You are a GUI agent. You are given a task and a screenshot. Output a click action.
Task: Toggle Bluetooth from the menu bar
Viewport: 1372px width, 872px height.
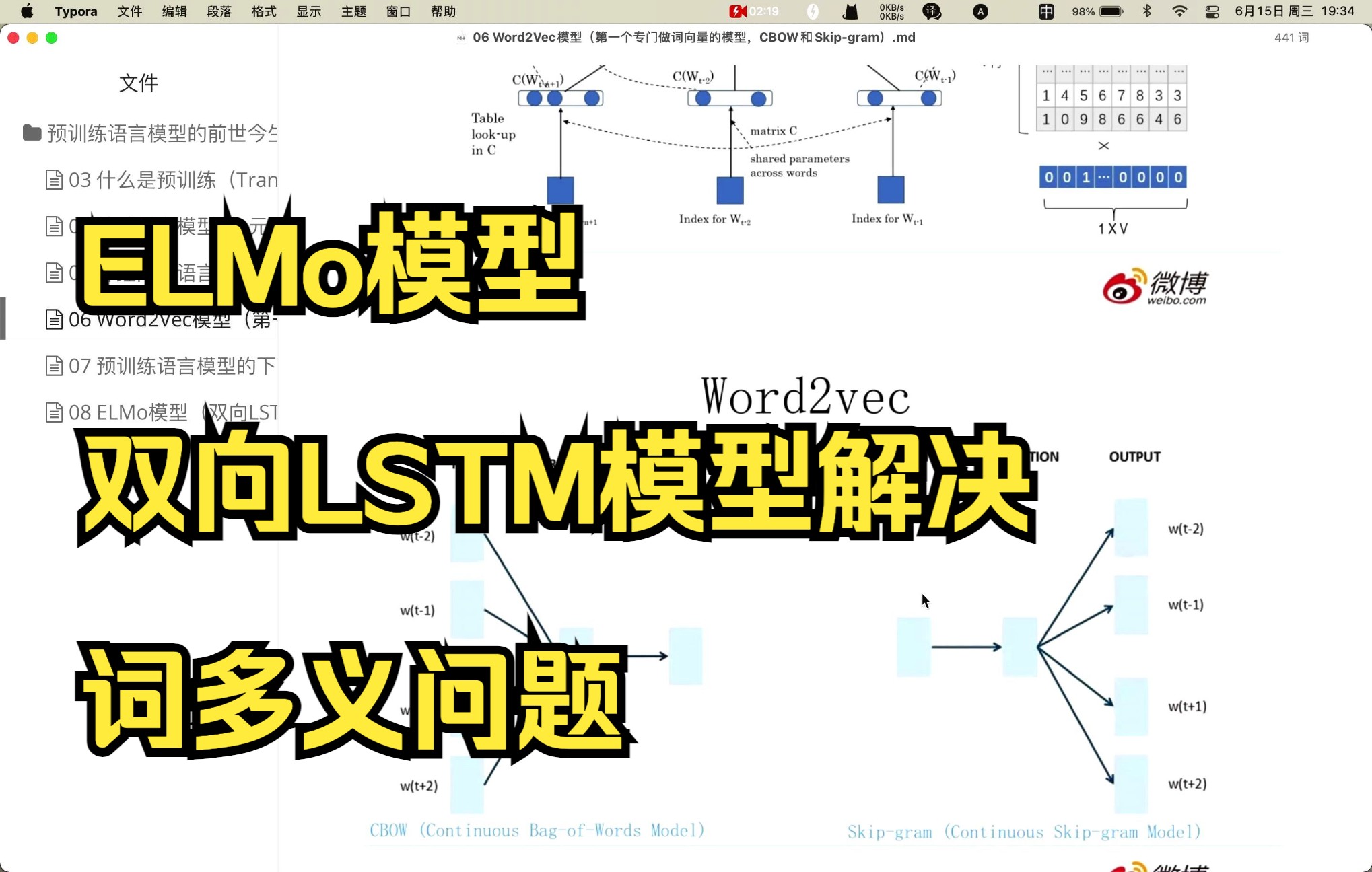click(1147, 11)
